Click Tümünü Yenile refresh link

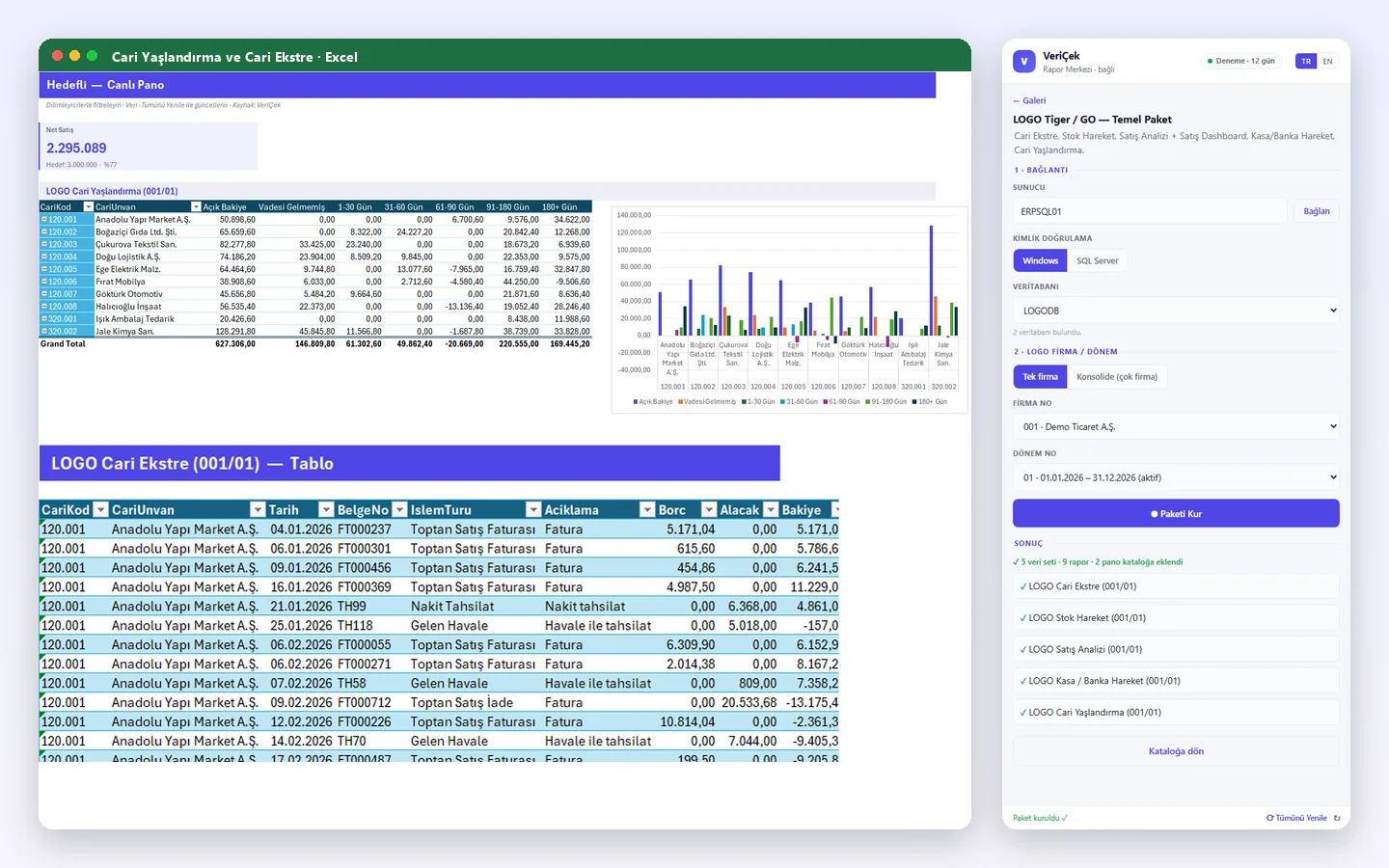1296,818
